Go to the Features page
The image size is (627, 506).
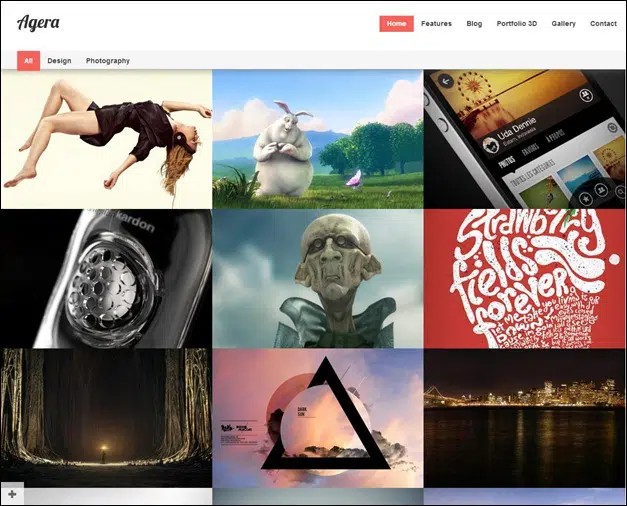click(436, 24)
